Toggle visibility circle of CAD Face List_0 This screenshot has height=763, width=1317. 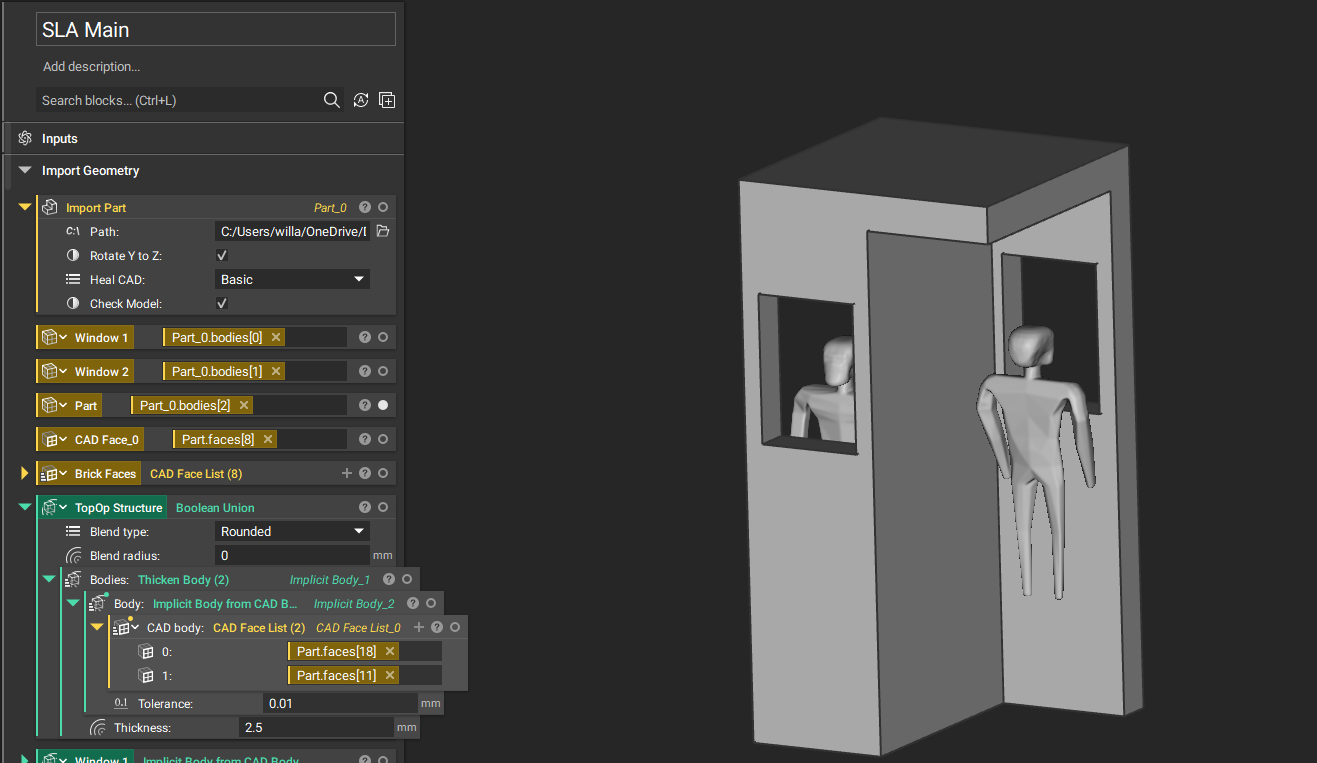click(455, 627)
